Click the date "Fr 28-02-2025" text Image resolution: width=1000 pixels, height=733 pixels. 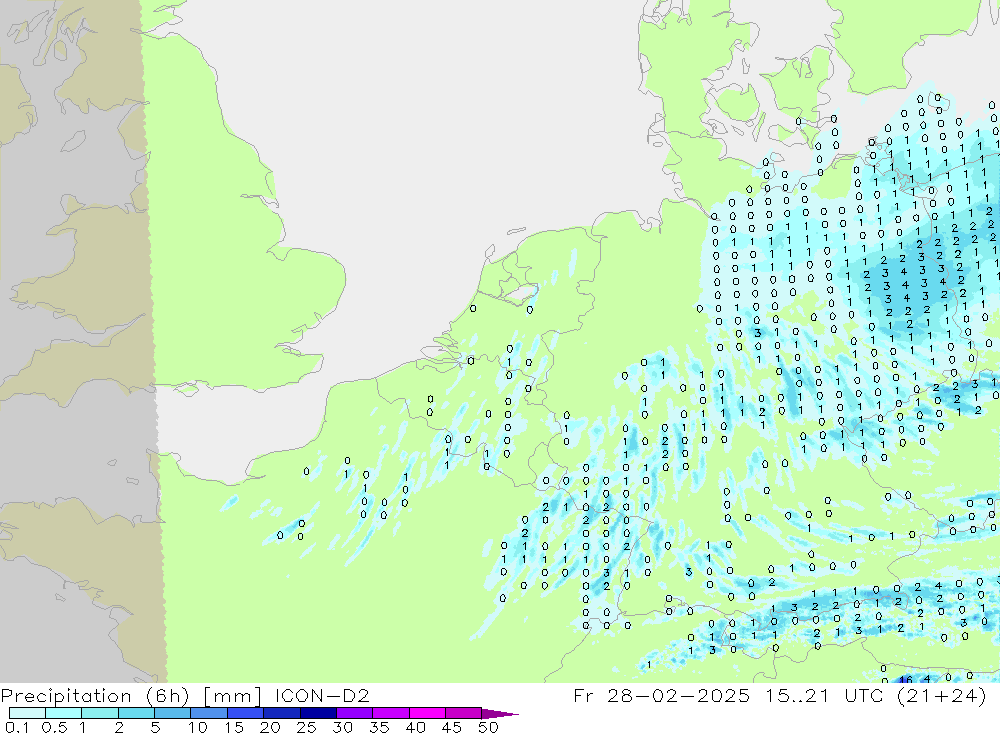pyautogui.click(x=661, y=695)
